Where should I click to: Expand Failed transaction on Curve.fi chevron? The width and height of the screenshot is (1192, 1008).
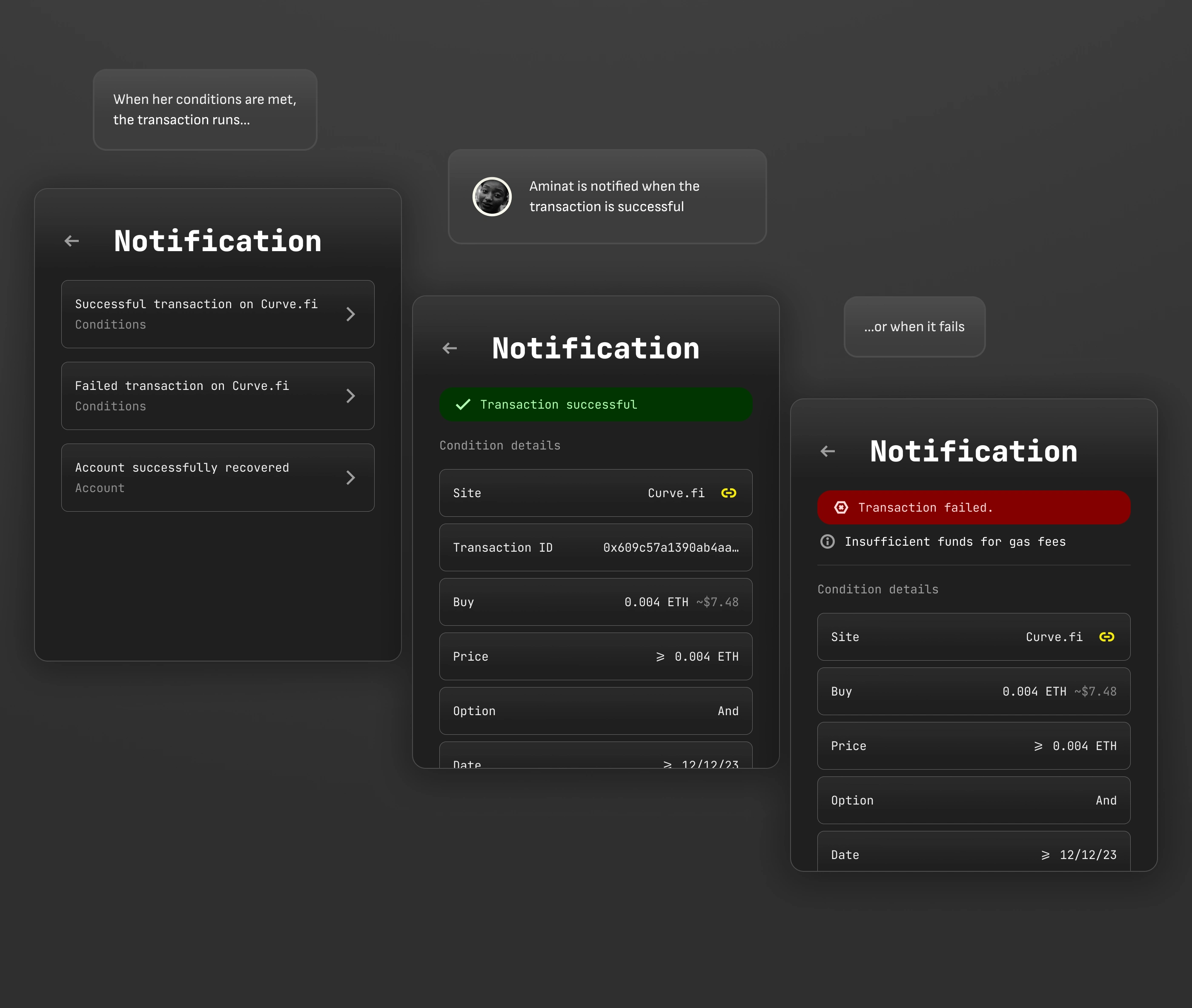coord(351,396)
